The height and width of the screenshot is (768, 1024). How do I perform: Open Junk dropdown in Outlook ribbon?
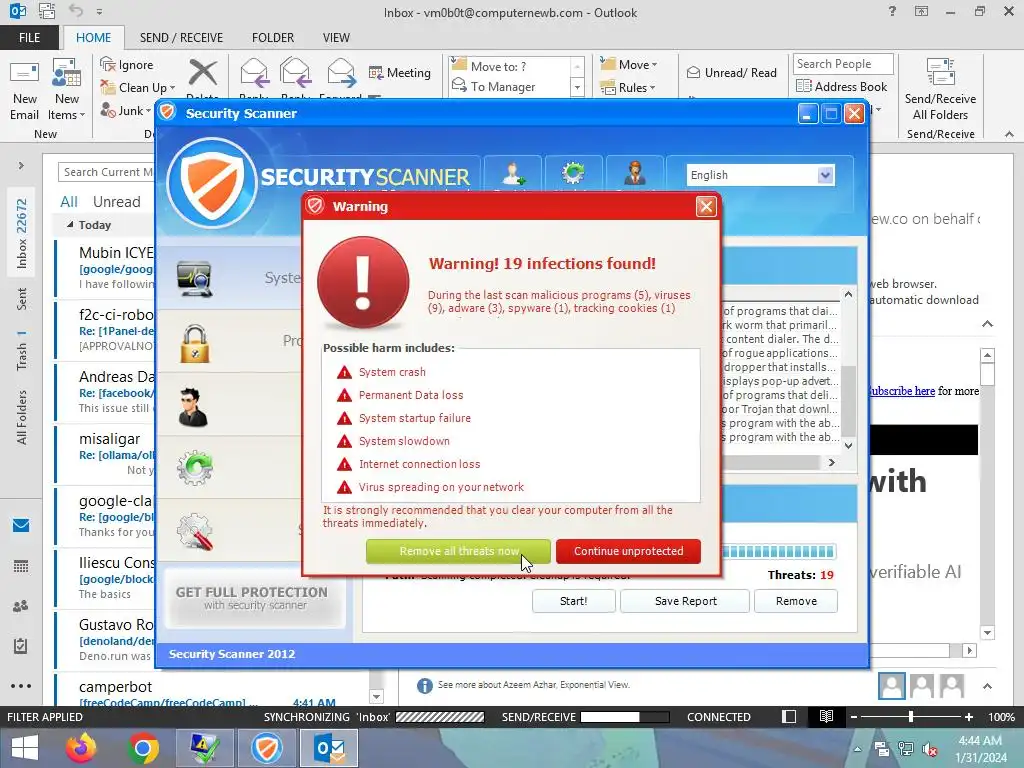(126, 110)
